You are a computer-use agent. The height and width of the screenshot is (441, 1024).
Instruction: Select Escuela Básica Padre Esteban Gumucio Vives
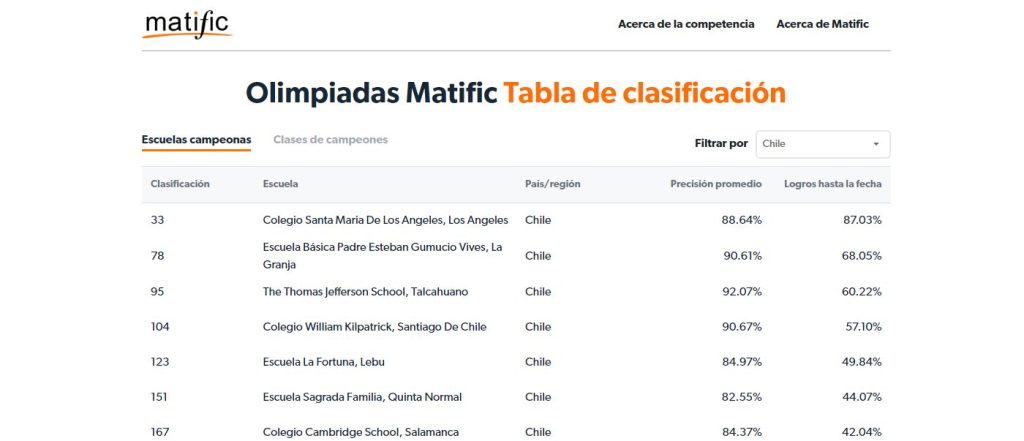point(516,255)
